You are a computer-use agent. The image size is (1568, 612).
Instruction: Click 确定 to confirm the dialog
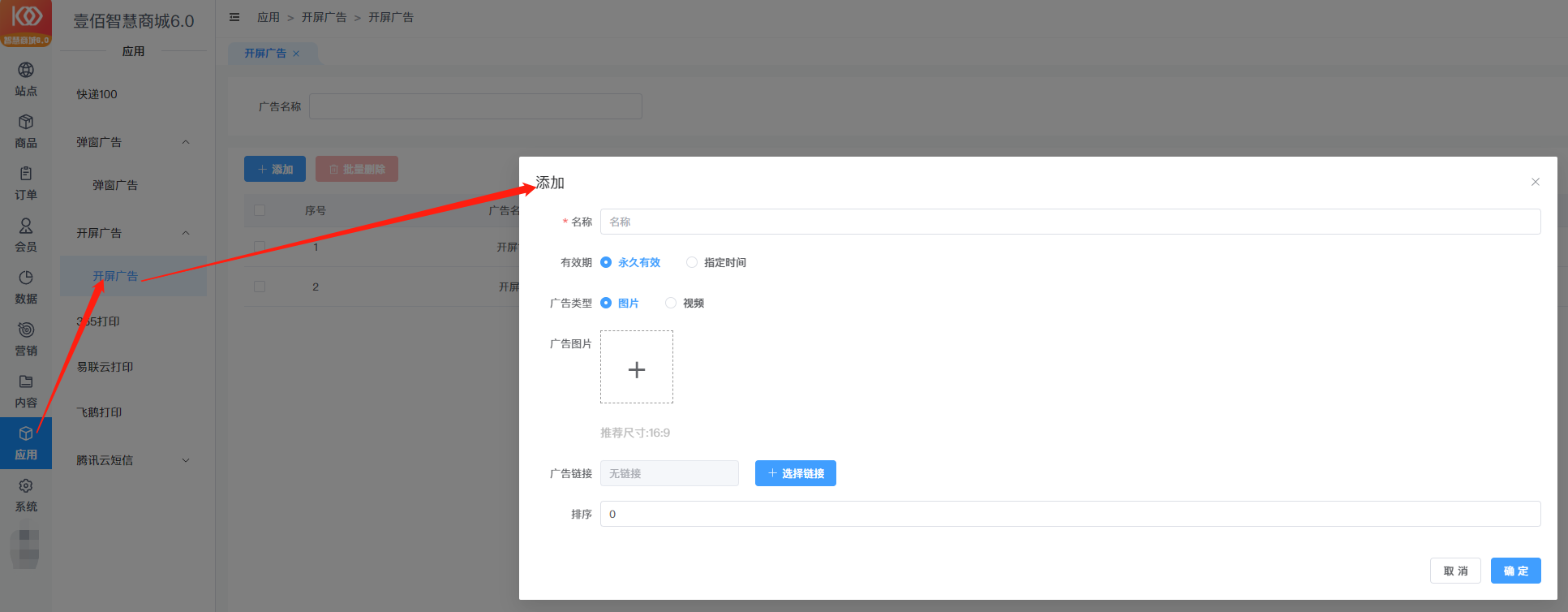[1516, 571]
